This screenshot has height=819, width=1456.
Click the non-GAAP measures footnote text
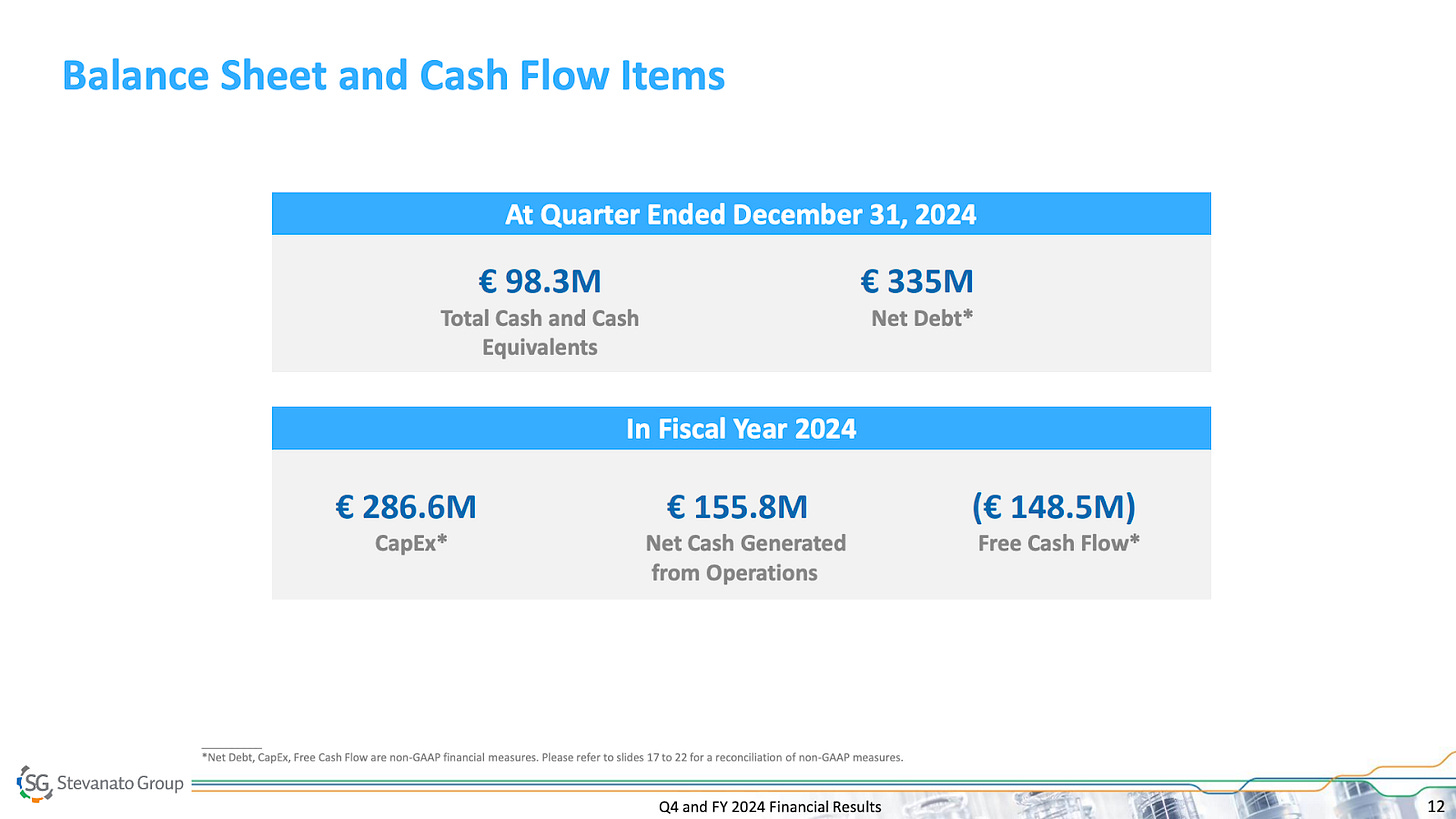[x=552, y=757]
